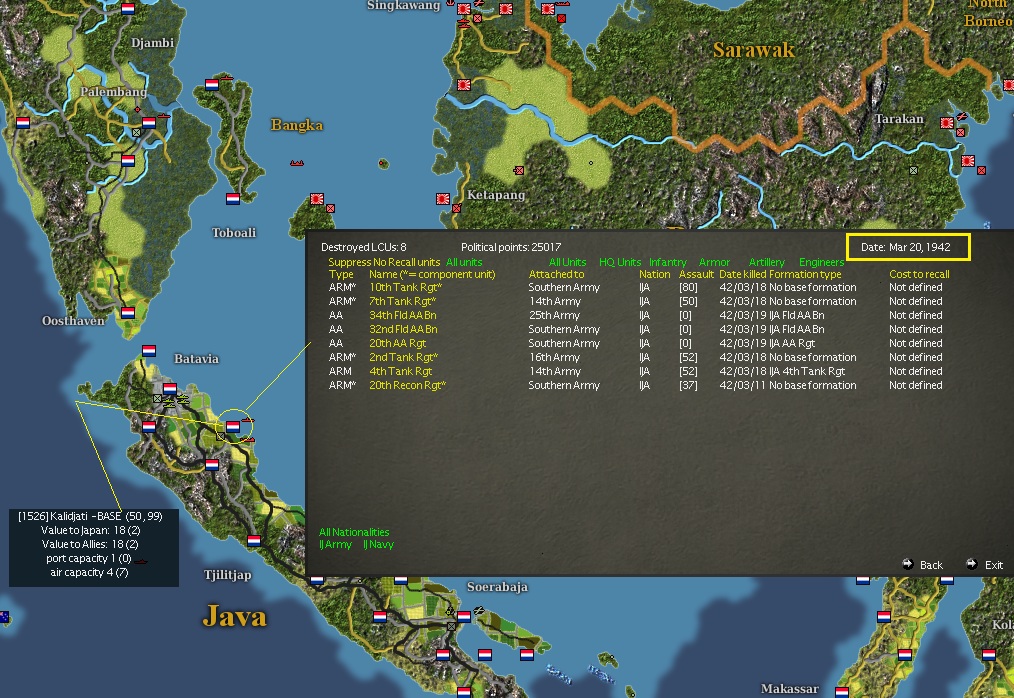Show the 'All Units' type filter
Viewport: 1014px width, 698px height.
567,262
